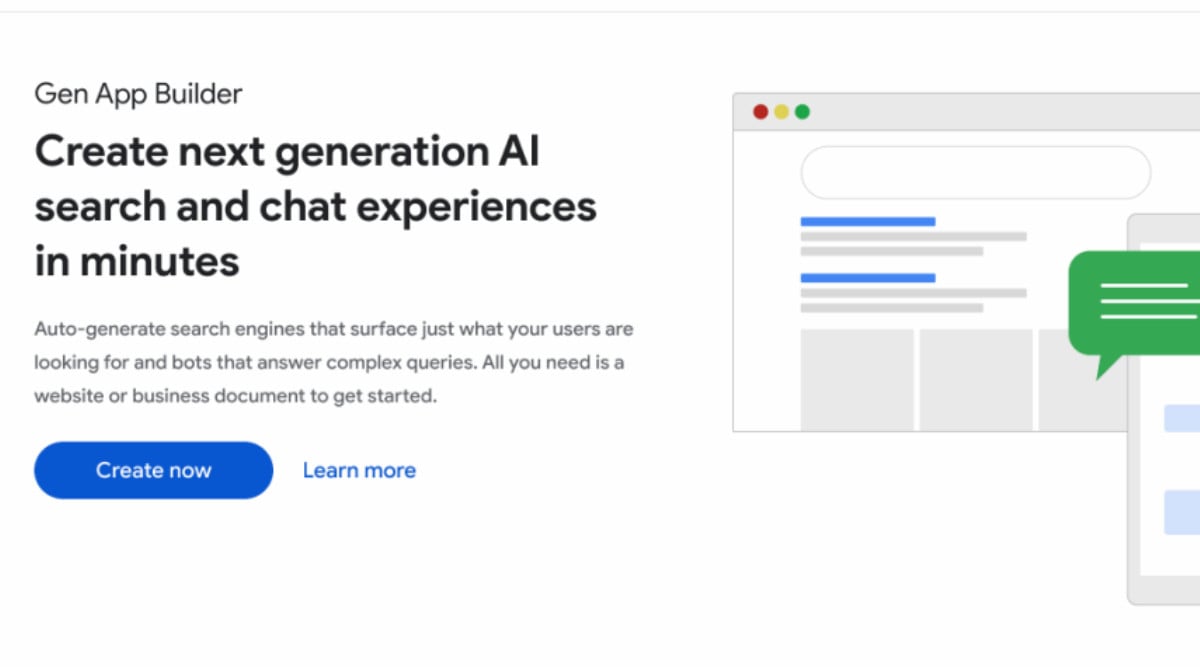The image size is (1200, 667).
Task: Click the first blue search result link
Action: [x=866, y=220]
